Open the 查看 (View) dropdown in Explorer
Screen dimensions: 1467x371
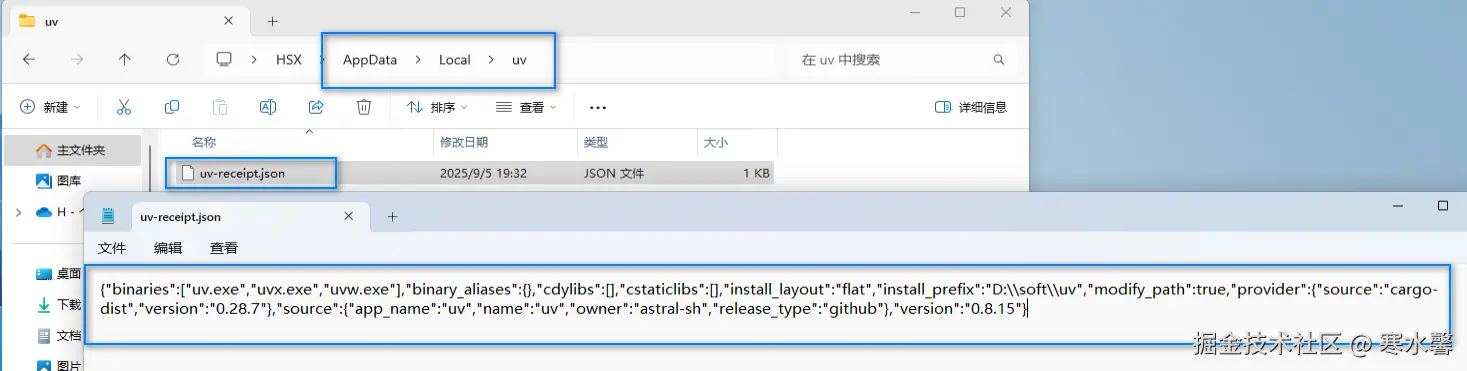pyautogui.click(x=526, y=107)
